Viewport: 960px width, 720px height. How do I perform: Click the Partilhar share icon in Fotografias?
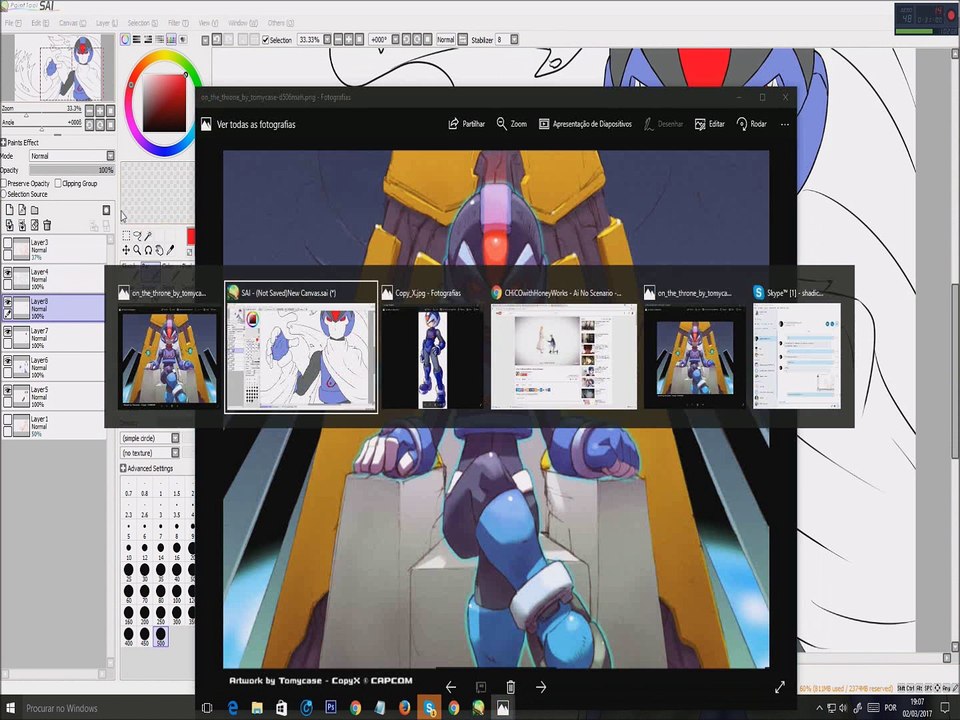453,124
